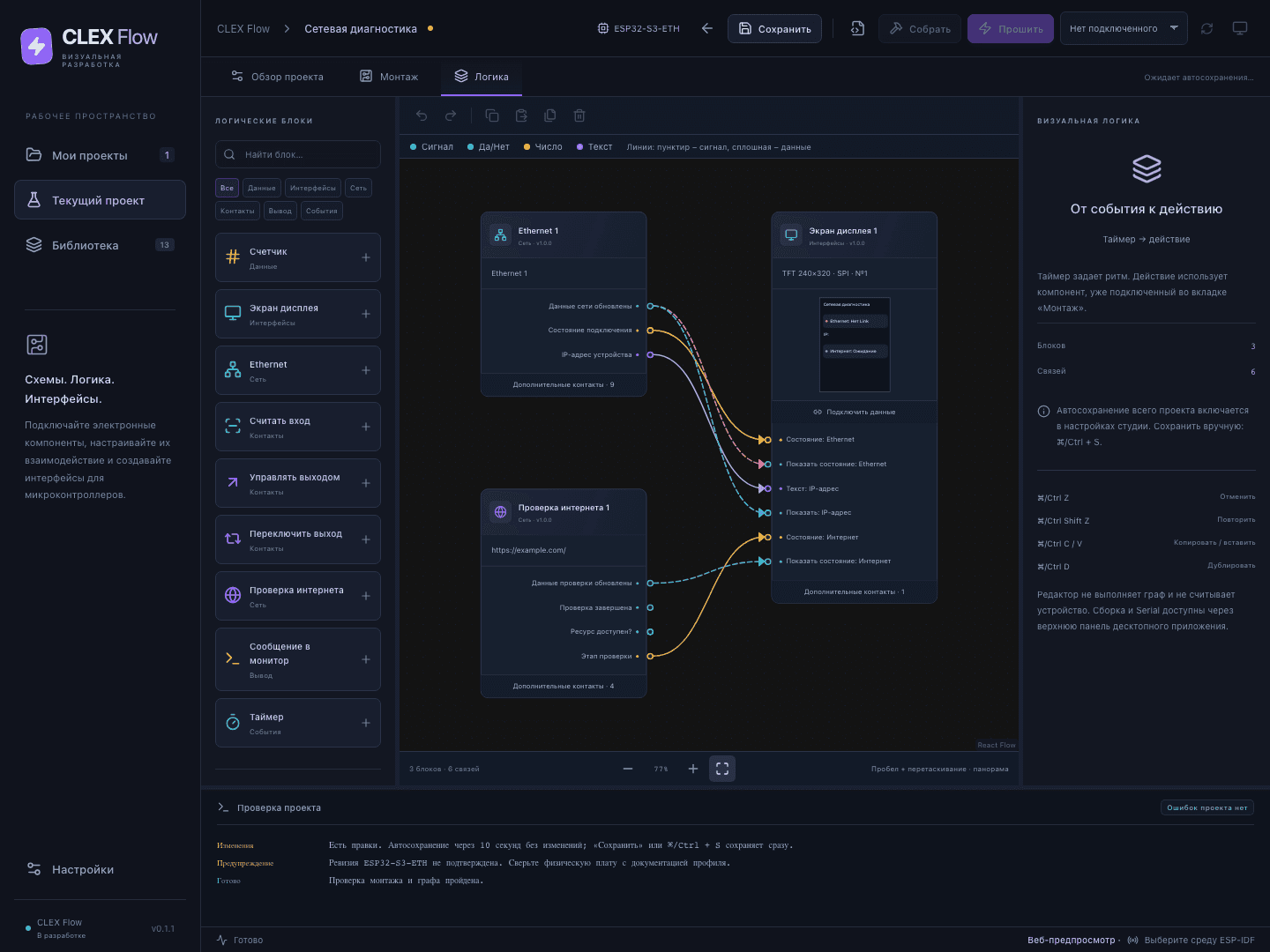
Task: Click Подключить данные on display node
Action: point(854,412)
